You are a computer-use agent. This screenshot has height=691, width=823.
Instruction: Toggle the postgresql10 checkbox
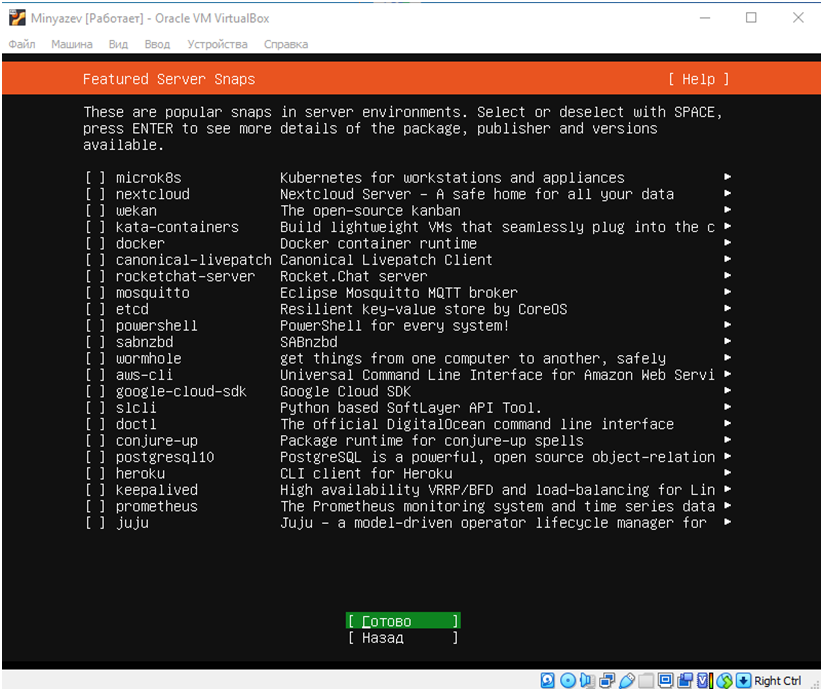click(96, 457)
